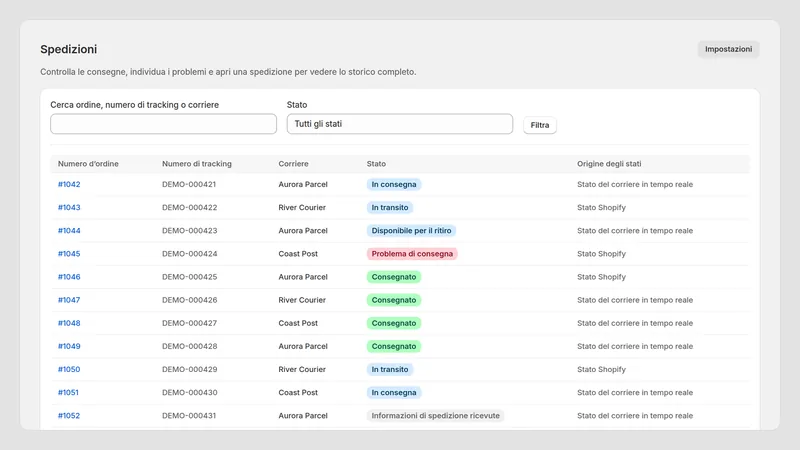Click the In transito badge for order #1050
800x450 pixels.
390,369
